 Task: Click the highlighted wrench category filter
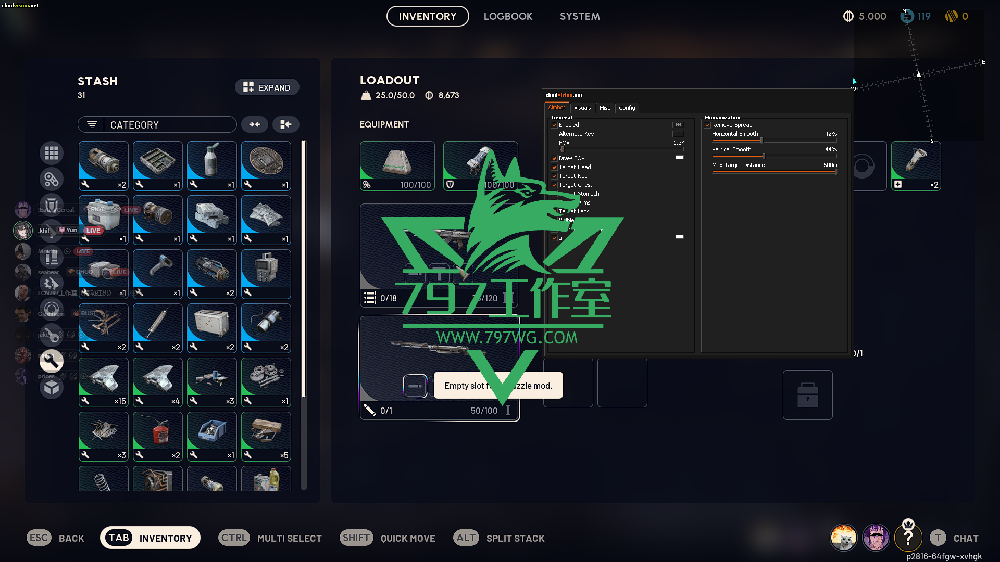(x=51, y=360)
